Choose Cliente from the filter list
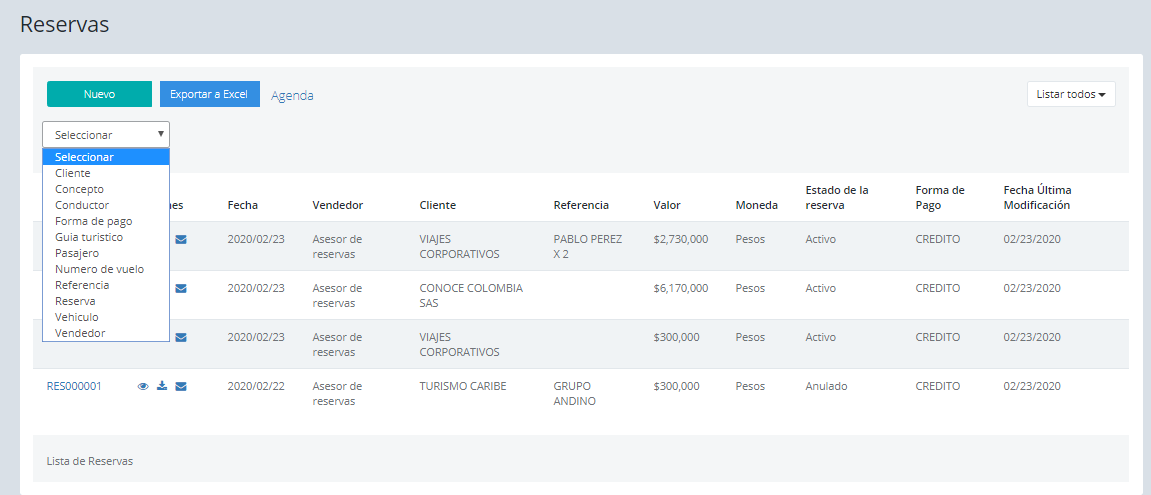The height and width of the screenshot is (495, 1151). (73, 173)
